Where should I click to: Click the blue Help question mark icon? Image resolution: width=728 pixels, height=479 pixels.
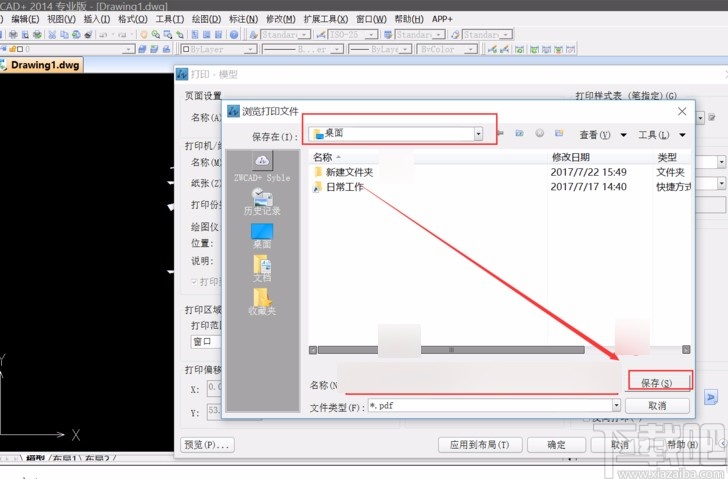234,35
